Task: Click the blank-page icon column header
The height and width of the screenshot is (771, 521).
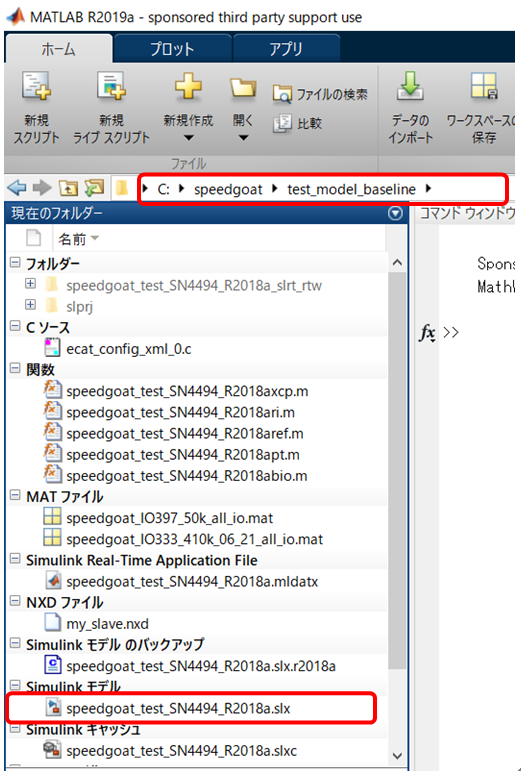Action: [x=33, y=239]
